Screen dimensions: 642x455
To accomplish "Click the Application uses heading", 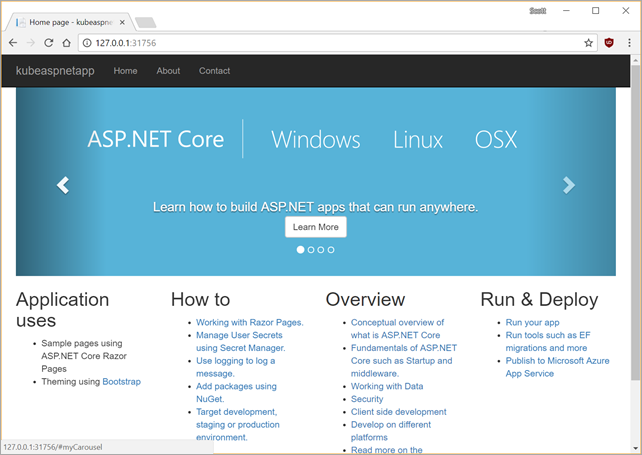I will point(63,310).
